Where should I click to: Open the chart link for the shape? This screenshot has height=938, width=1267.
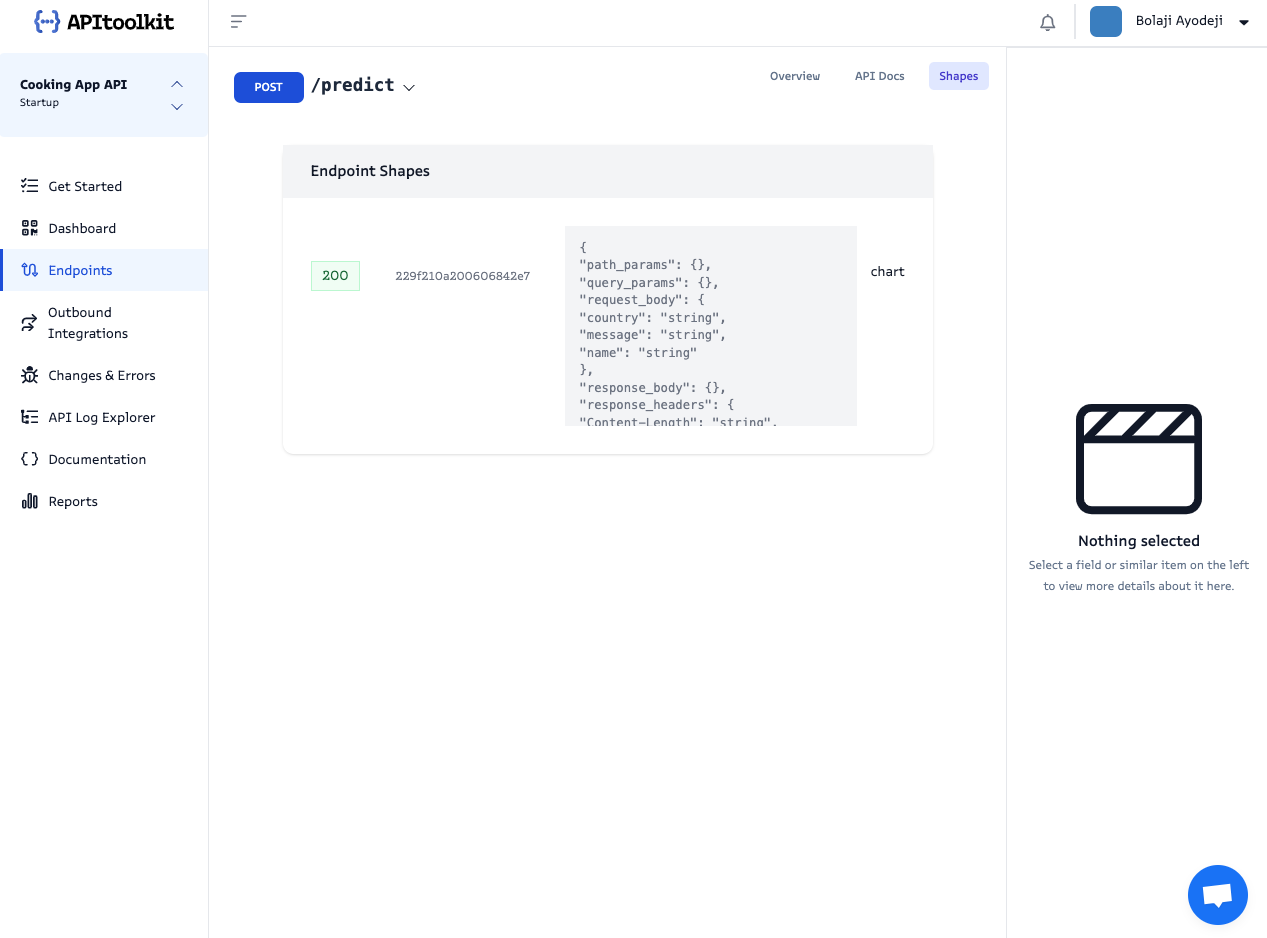pos(887,271)
